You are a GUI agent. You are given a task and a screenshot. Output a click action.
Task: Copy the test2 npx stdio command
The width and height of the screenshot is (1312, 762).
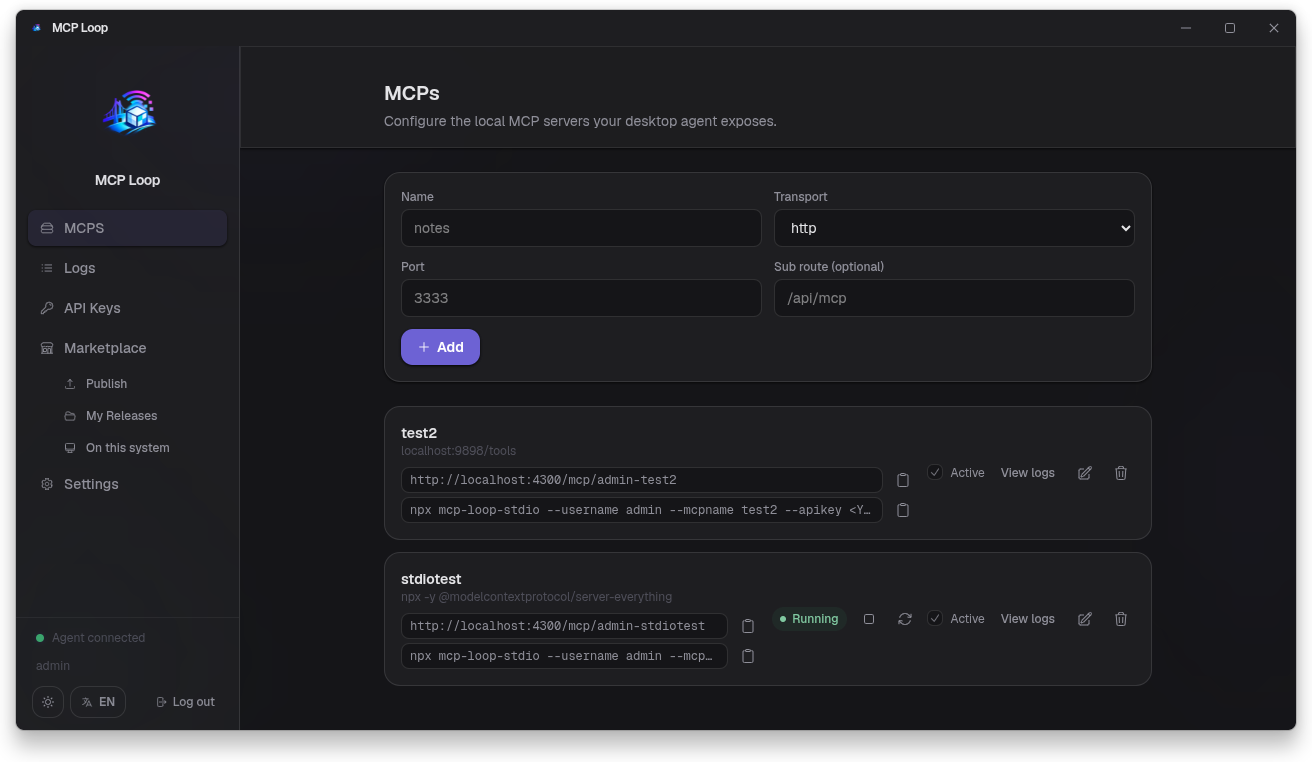[903, 510]
